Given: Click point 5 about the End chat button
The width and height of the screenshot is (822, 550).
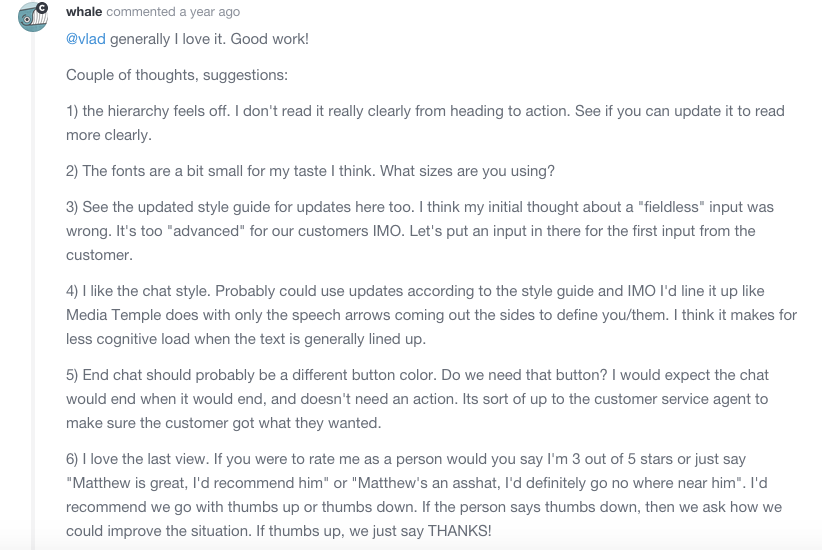Looking at the screenshot, I should pos(417,399).
